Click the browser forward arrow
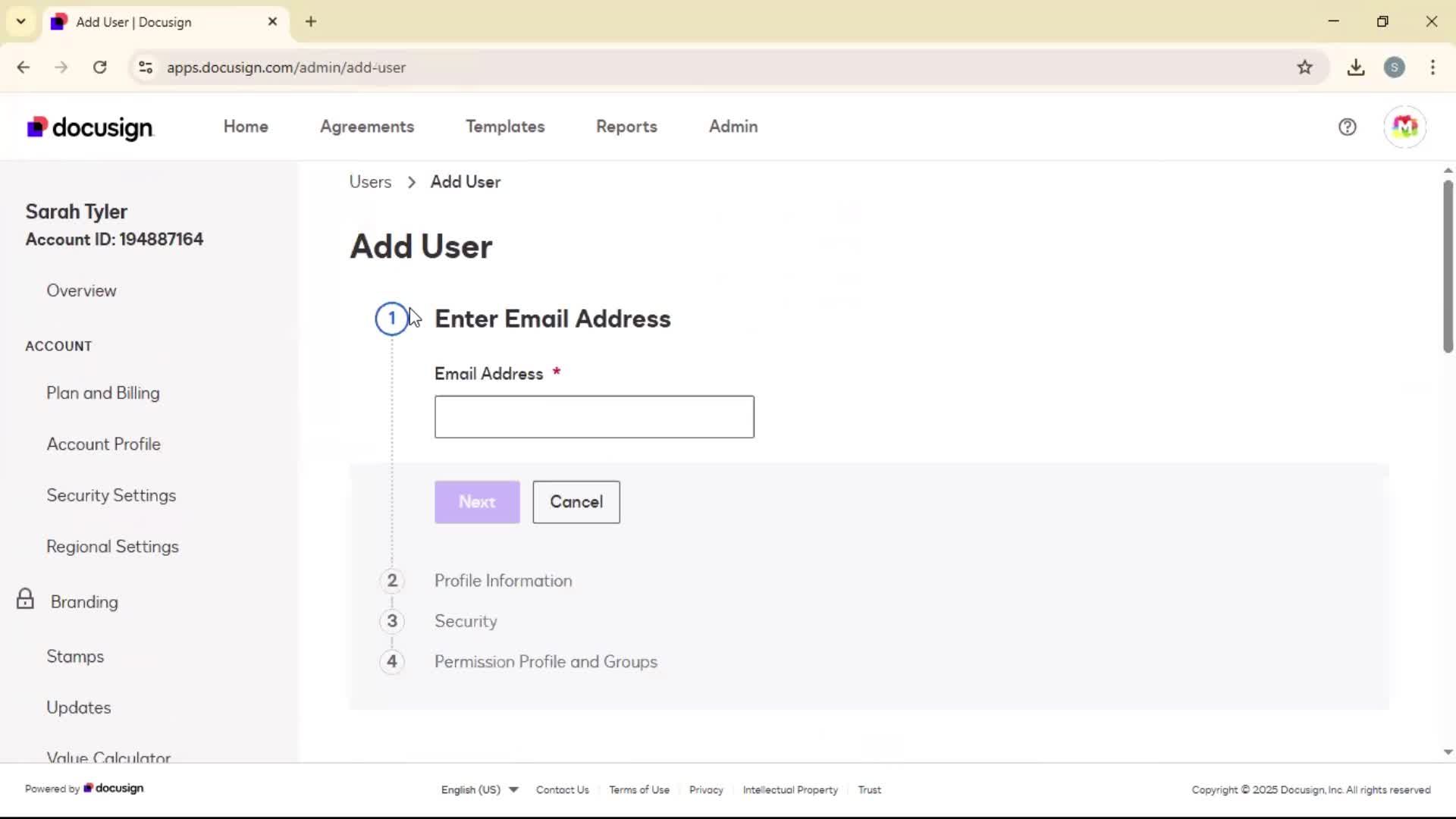This screenshot has height=819, width=1456. pos(61,67)
